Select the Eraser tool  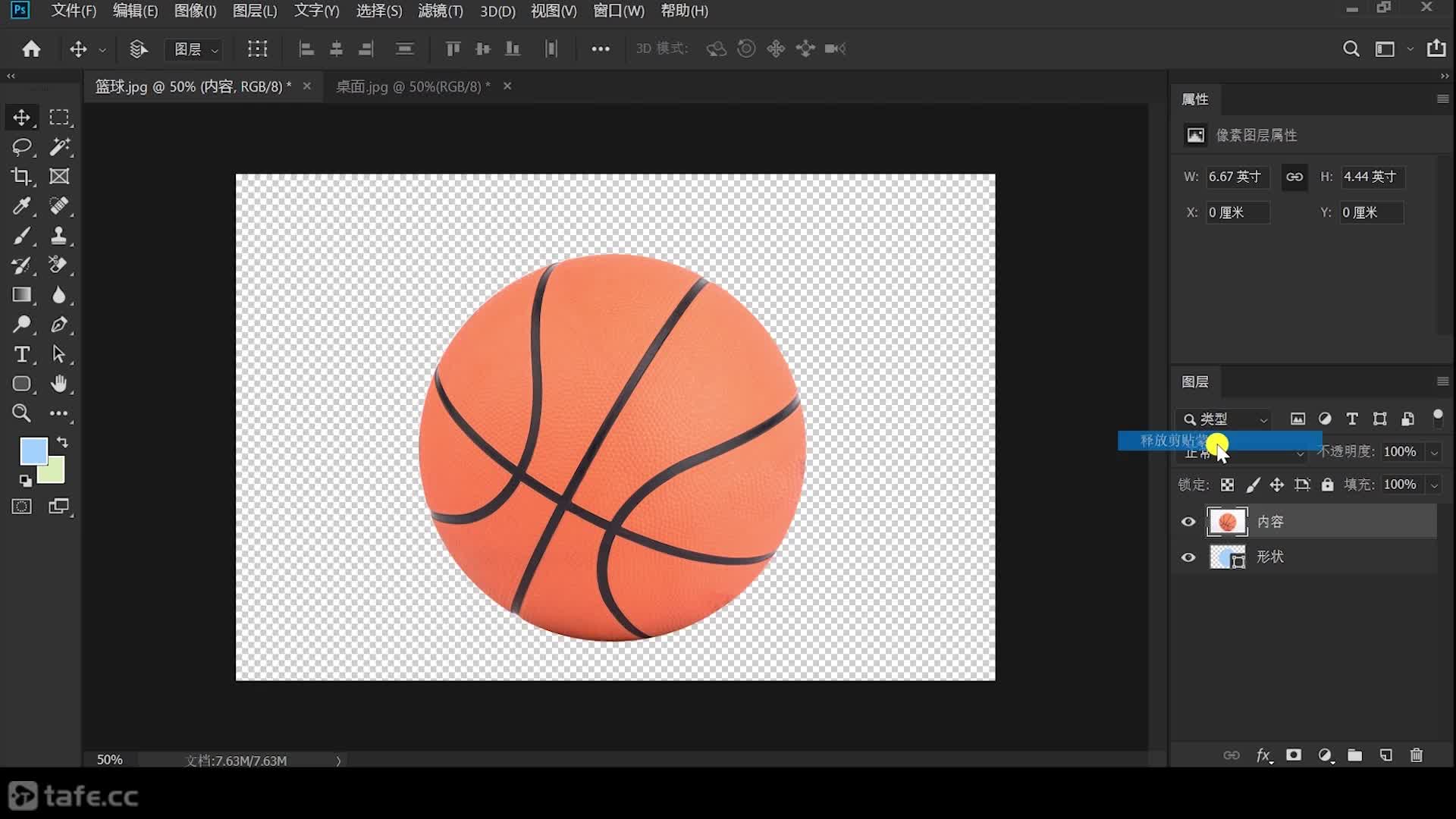click(x=59, y=265)
